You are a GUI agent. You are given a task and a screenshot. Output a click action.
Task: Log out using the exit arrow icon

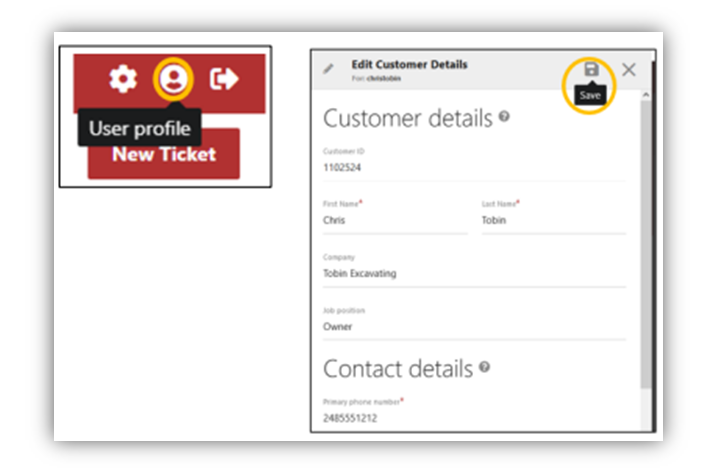(224, 79)
